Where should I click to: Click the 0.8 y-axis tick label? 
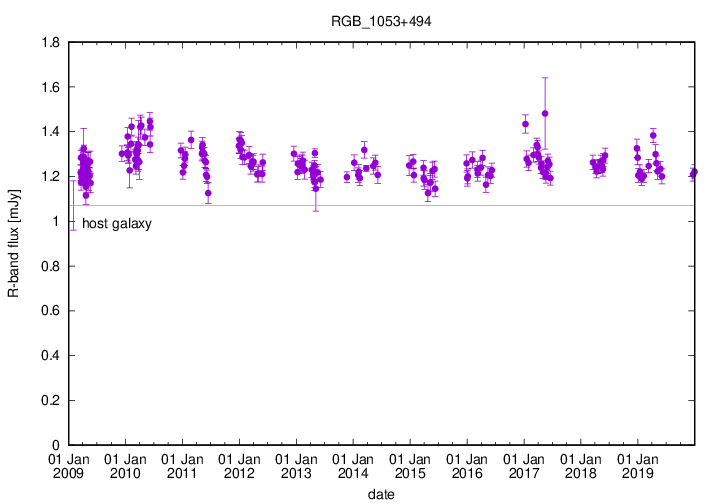pos(50,266)
